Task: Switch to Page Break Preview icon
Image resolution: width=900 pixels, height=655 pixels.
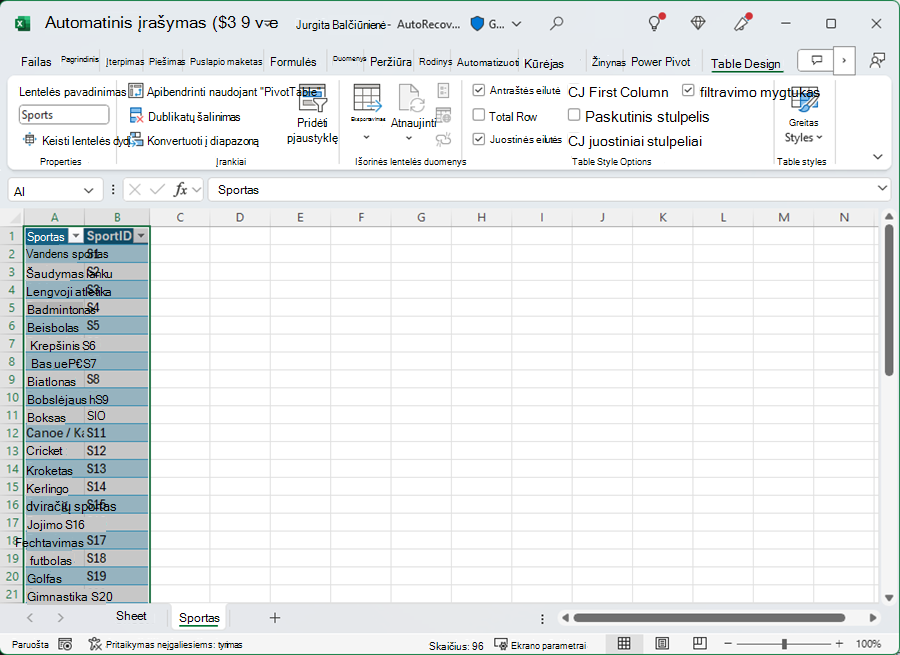Action: pos(700,644)
